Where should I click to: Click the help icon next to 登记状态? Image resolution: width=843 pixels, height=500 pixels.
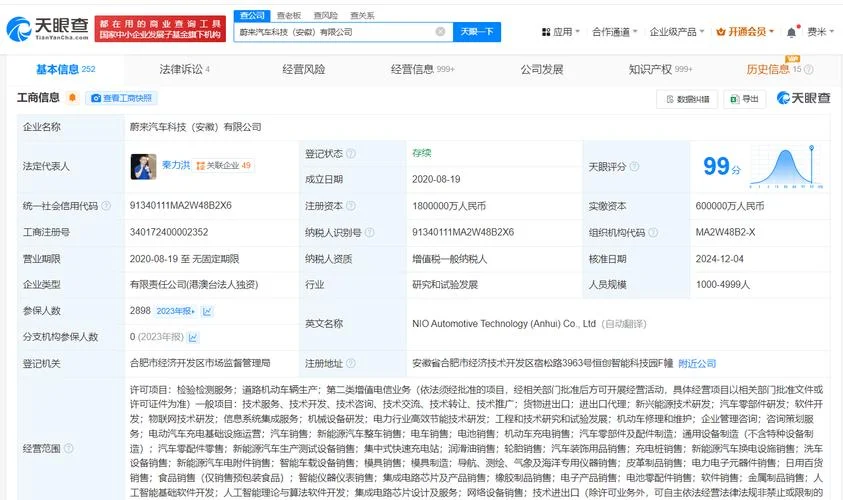(351, 154)
